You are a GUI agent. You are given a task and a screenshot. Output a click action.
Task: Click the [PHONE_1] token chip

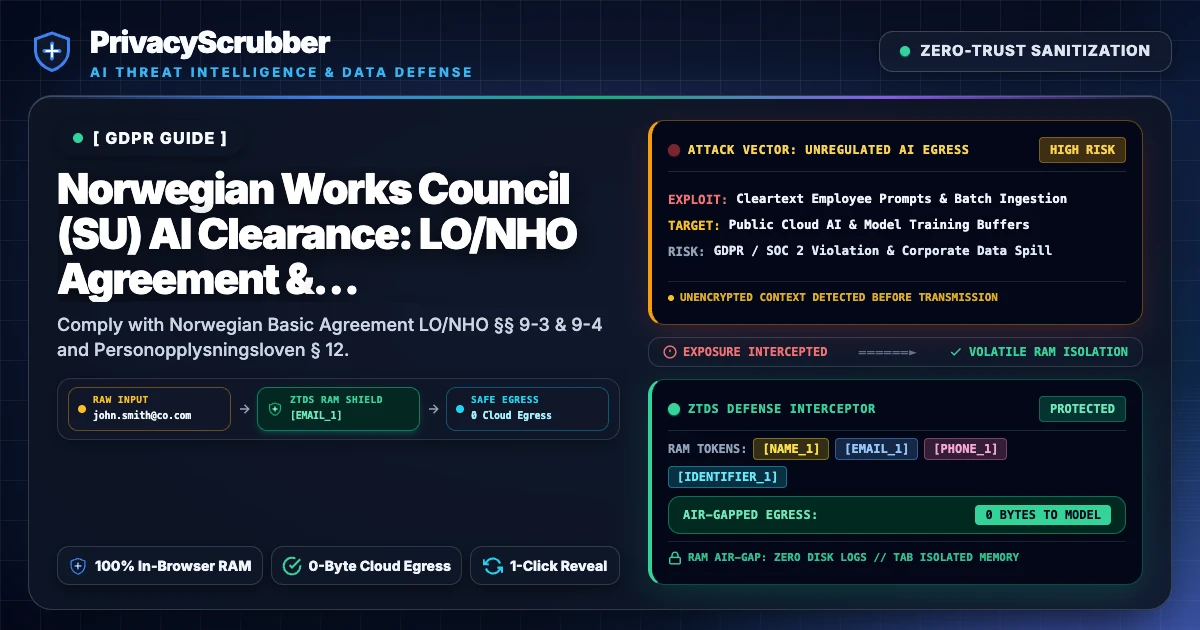click(x=965, y=449)
